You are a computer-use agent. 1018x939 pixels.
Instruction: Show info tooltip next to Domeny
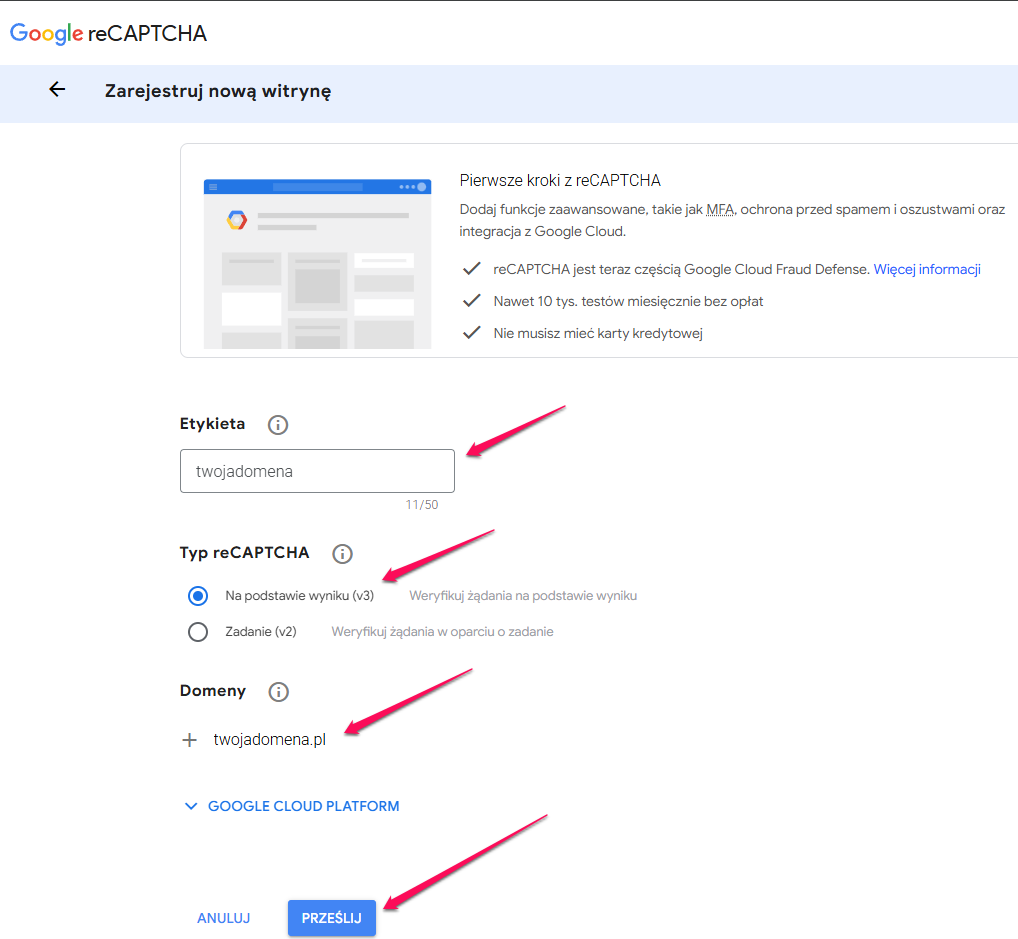279,692
